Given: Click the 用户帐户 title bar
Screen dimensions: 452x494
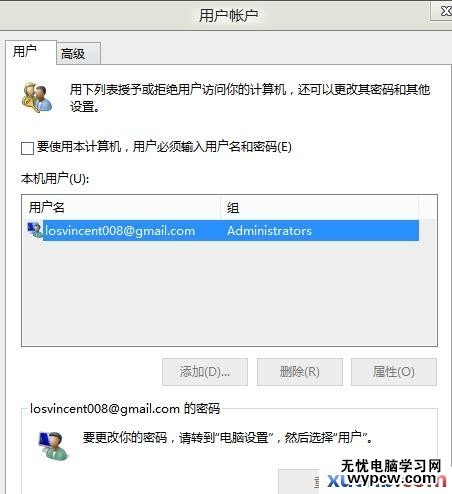Looking at the screenshot, I should [228, 15].
